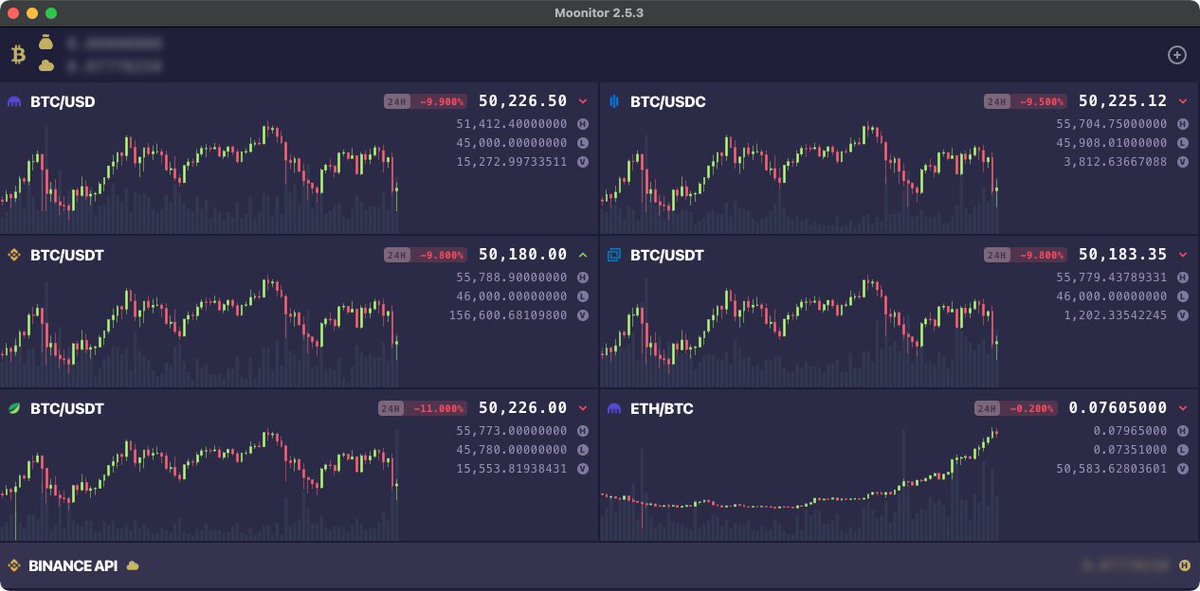The image size is (1200, 591).
Task: Click the V icon beside 15,272.99733511
Action: (x=583, y=162)
